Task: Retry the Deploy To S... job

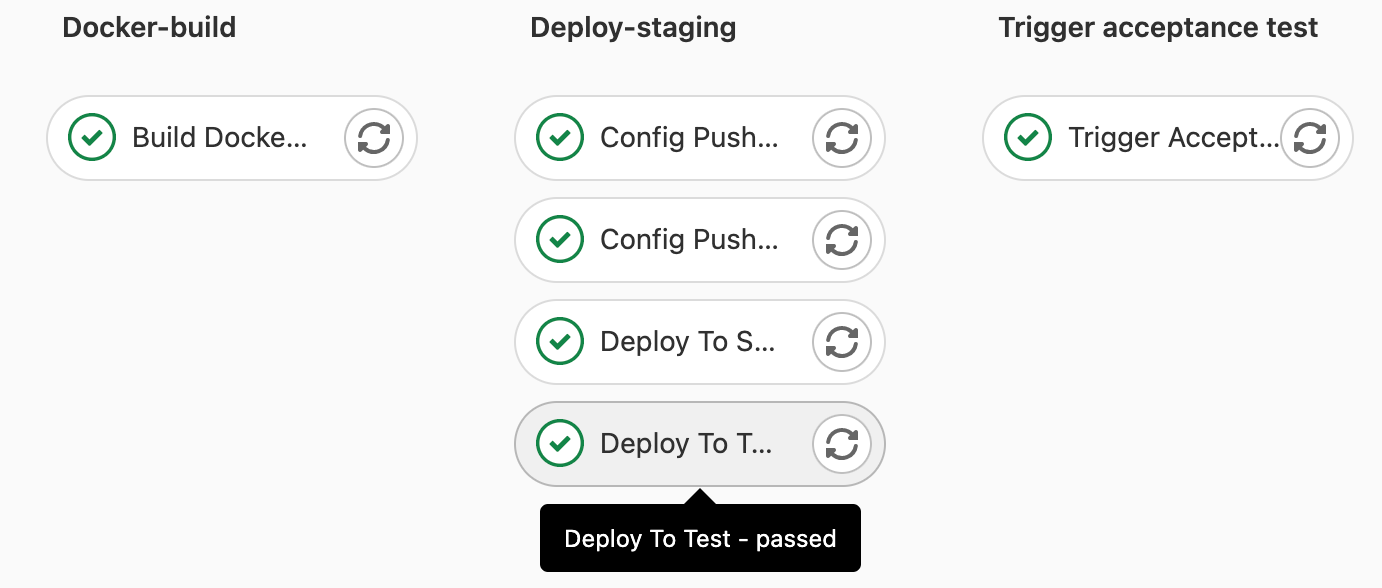Action: coord(842,342)
